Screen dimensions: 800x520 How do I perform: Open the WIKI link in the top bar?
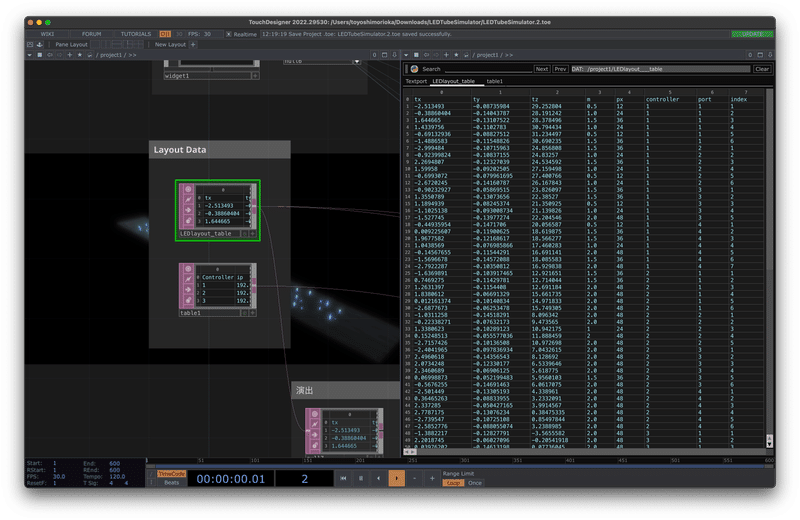click(47, 34)
